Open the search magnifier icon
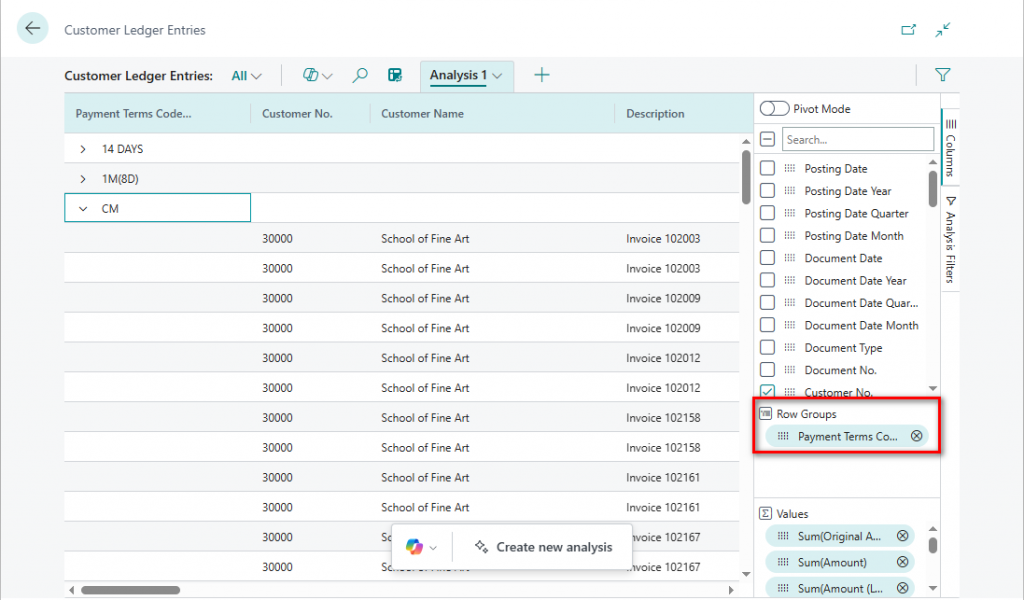 (x=360, y=75)
